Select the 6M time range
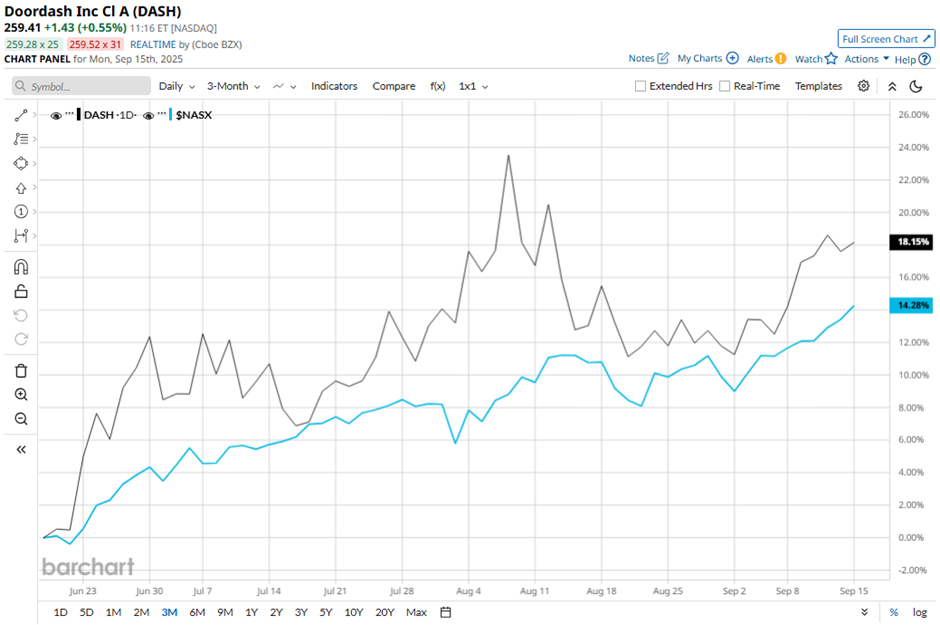 (x=197, y=612)
